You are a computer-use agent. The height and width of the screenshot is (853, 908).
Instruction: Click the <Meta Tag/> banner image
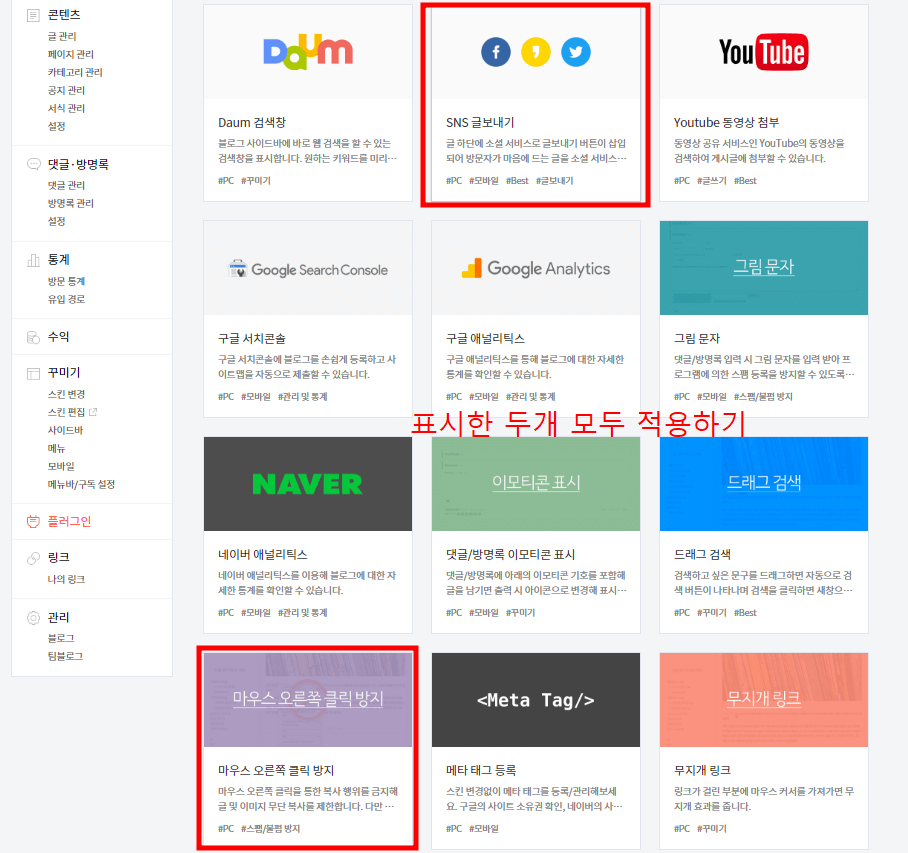click(x=536, y=700)
